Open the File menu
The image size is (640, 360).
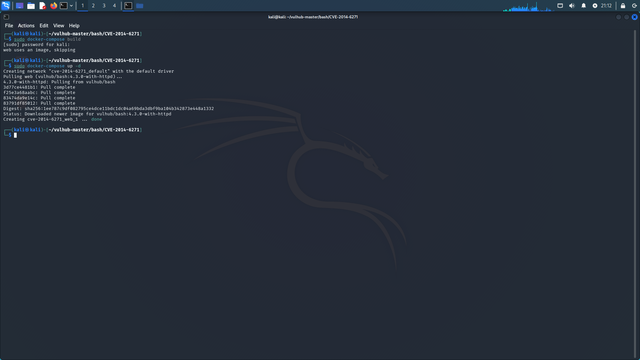[9, 25]
